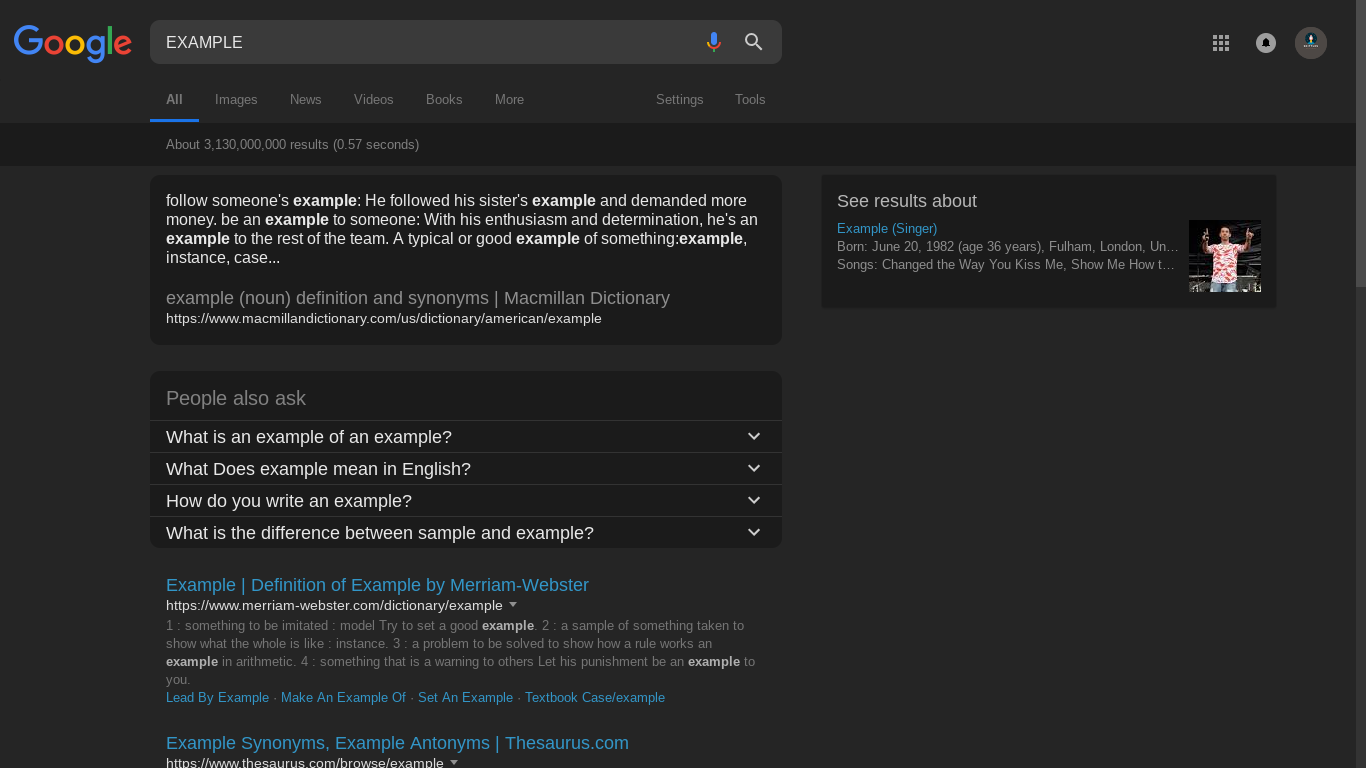
Task: Click the macmillandictionary.com URL
Action: [x=384, y=319]
